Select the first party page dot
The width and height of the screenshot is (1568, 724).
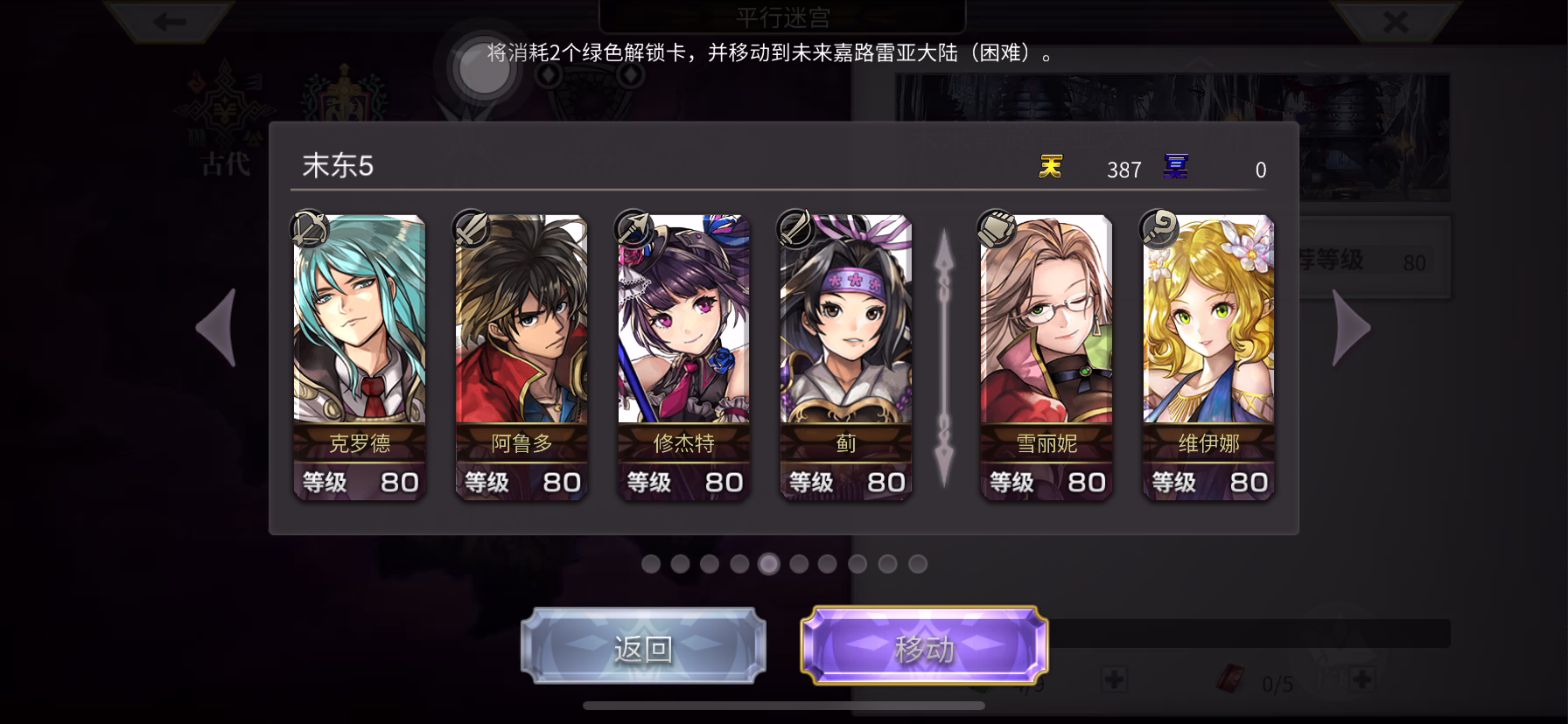tap(650, 564)
